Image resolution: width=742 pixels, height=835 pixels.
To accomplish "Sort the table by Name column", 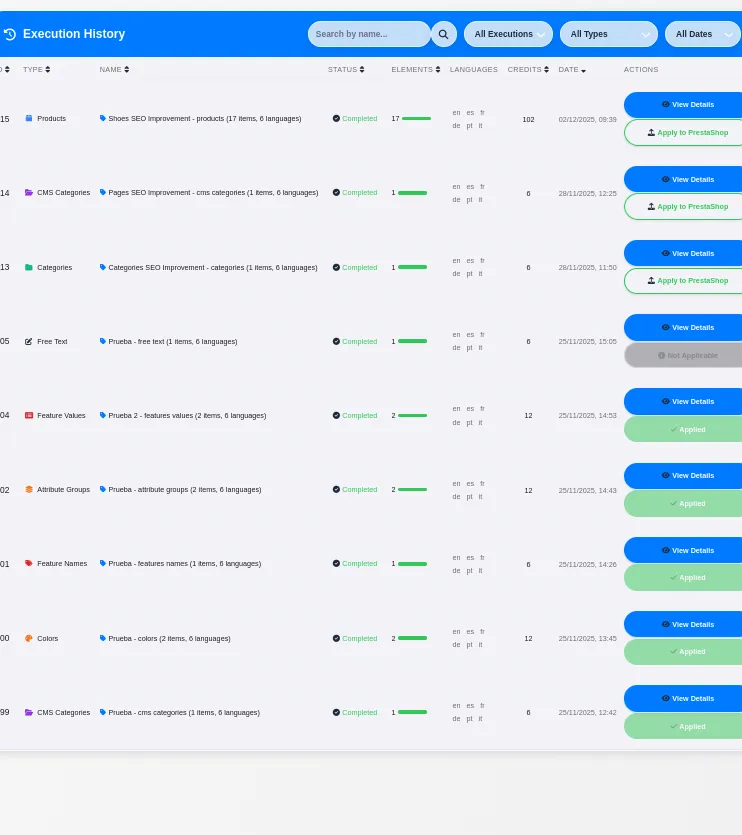I will [114, 70].
